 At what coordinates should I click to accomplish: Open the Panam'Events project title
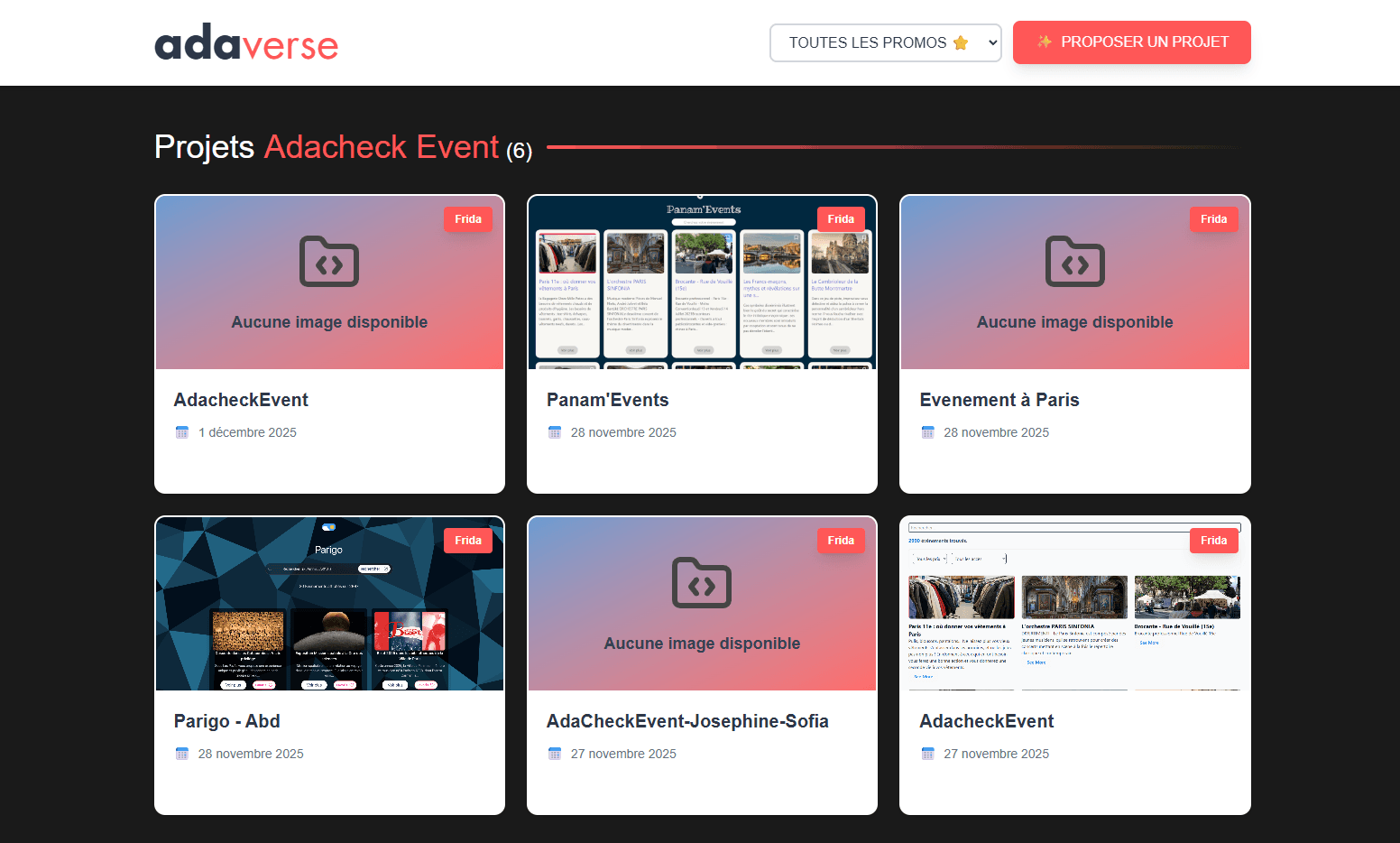point(607,400)
